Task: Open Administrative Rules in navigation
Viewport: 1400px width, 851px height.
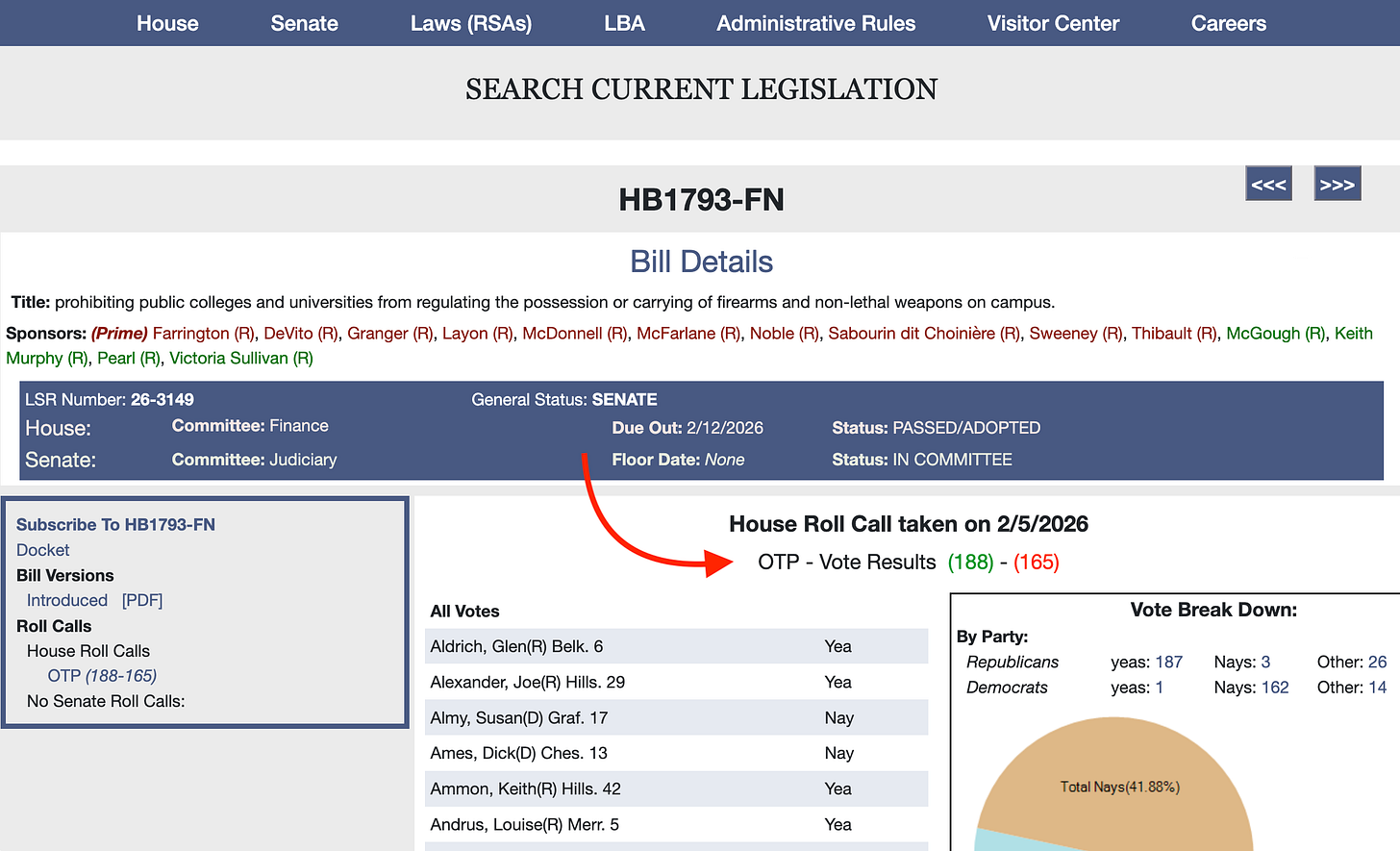Action: pos(816,23)
